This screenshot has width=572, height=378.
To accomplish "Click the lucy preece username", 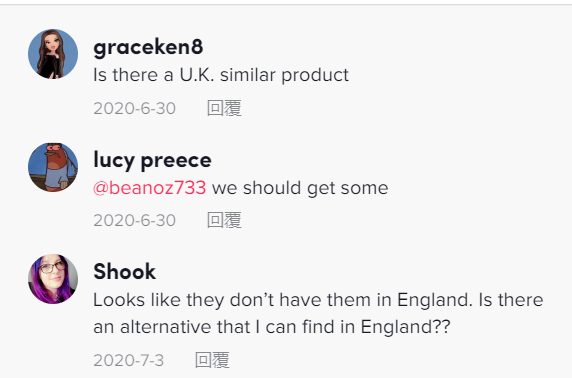I will (152, 160).
